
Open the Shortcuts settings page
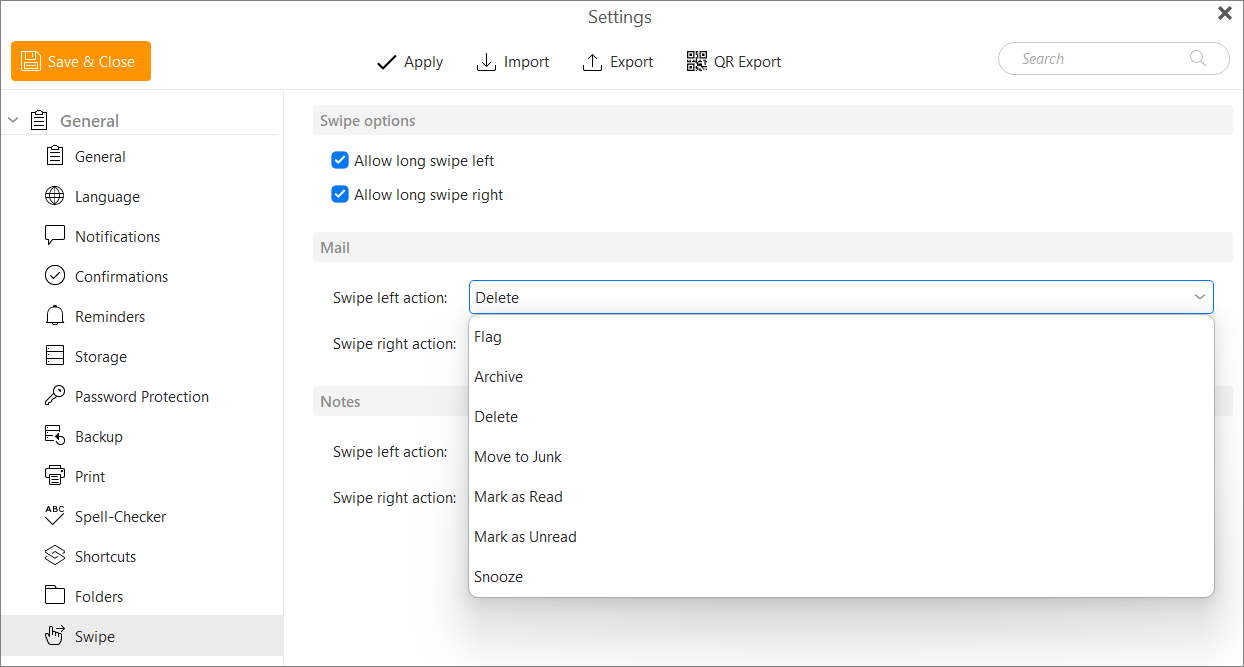142,556
